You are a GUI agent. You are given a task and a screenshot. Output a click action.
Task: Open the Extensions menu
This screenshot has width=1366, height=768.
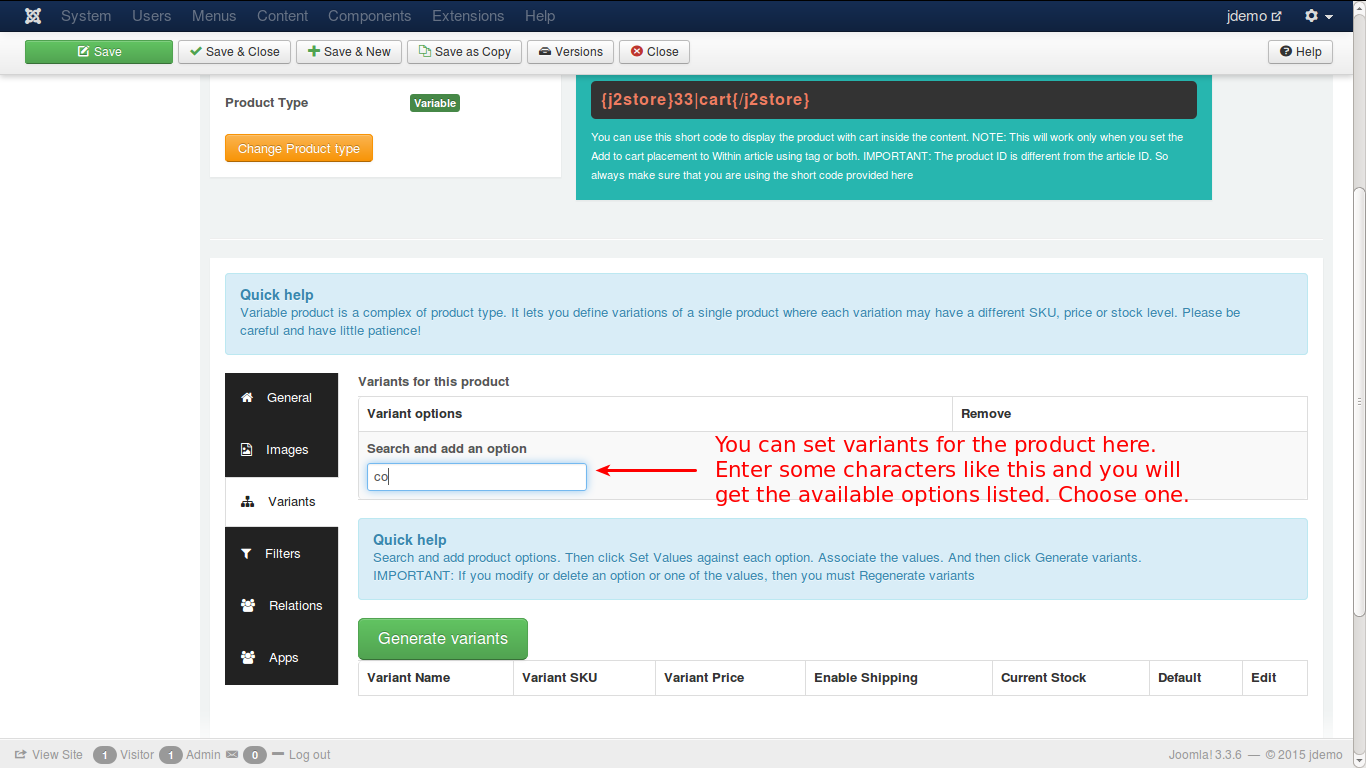[x=468, y=16]
